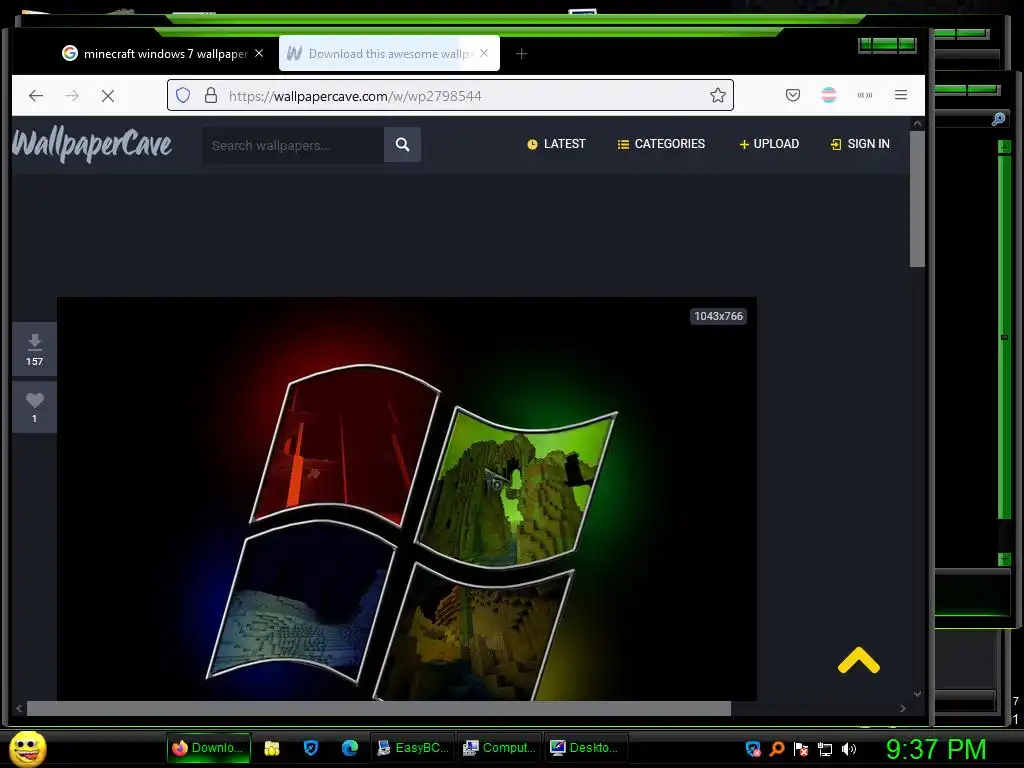Open the network tray icon
This screenshot has width=1024, height=768.
pos(825,749)
